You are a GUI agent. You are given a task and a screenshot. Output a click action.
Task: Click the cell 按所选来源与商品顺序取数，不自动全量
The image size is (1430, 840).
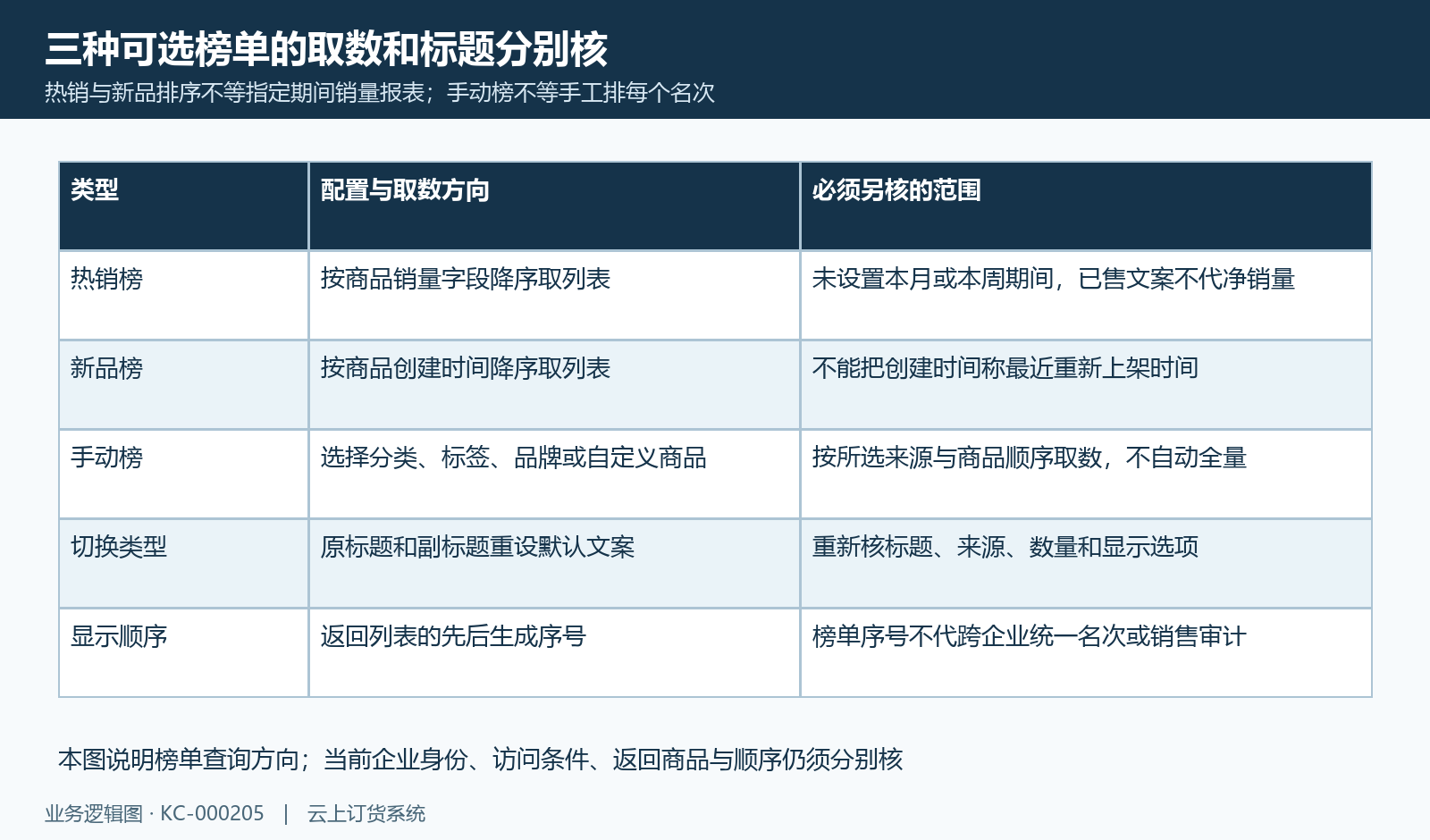(1086, 474)
